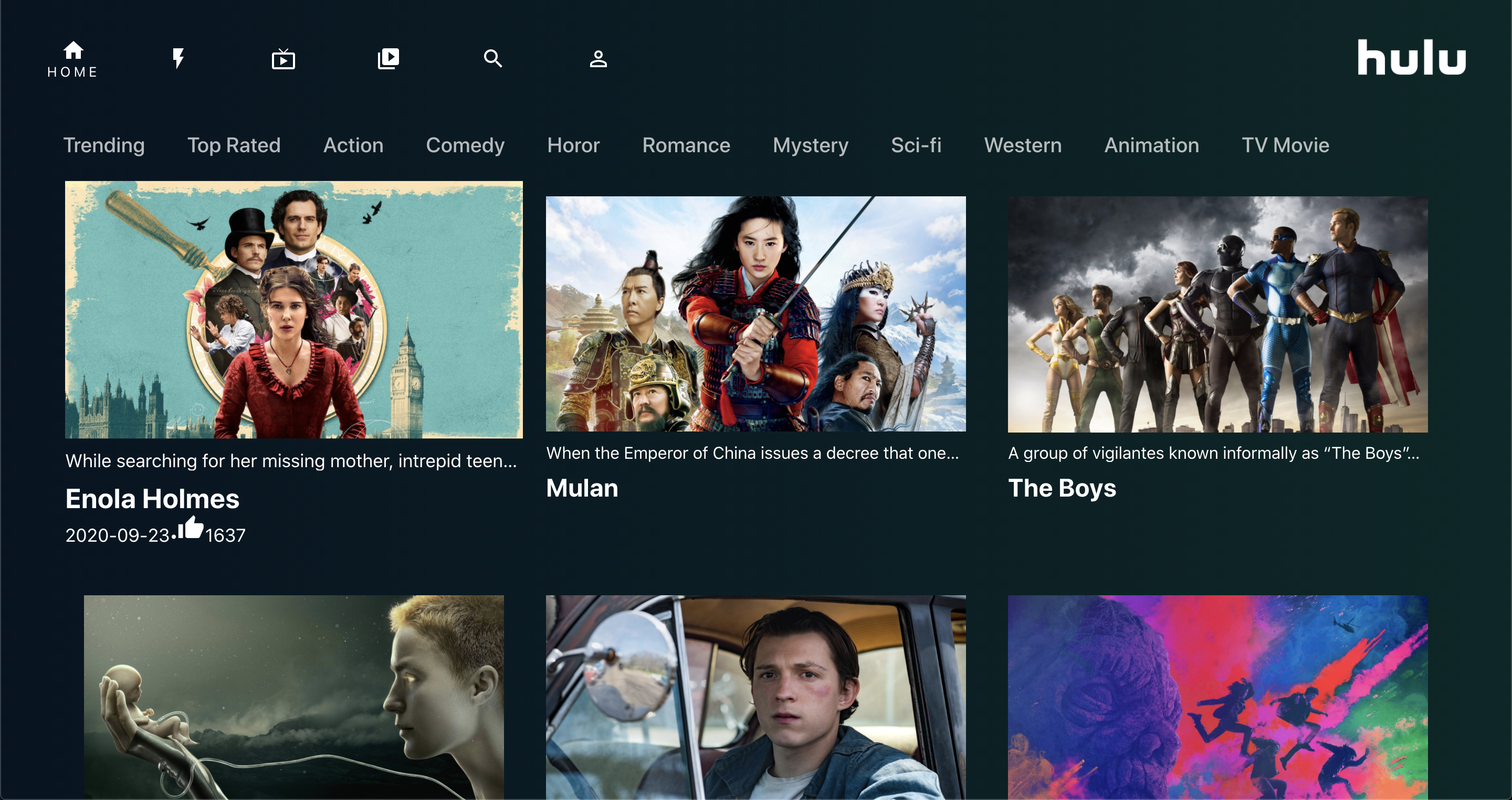This screenshot has height=800, width=1512.
Task: Open the Enola Holmes title link
Action: [x=152, y=499]
